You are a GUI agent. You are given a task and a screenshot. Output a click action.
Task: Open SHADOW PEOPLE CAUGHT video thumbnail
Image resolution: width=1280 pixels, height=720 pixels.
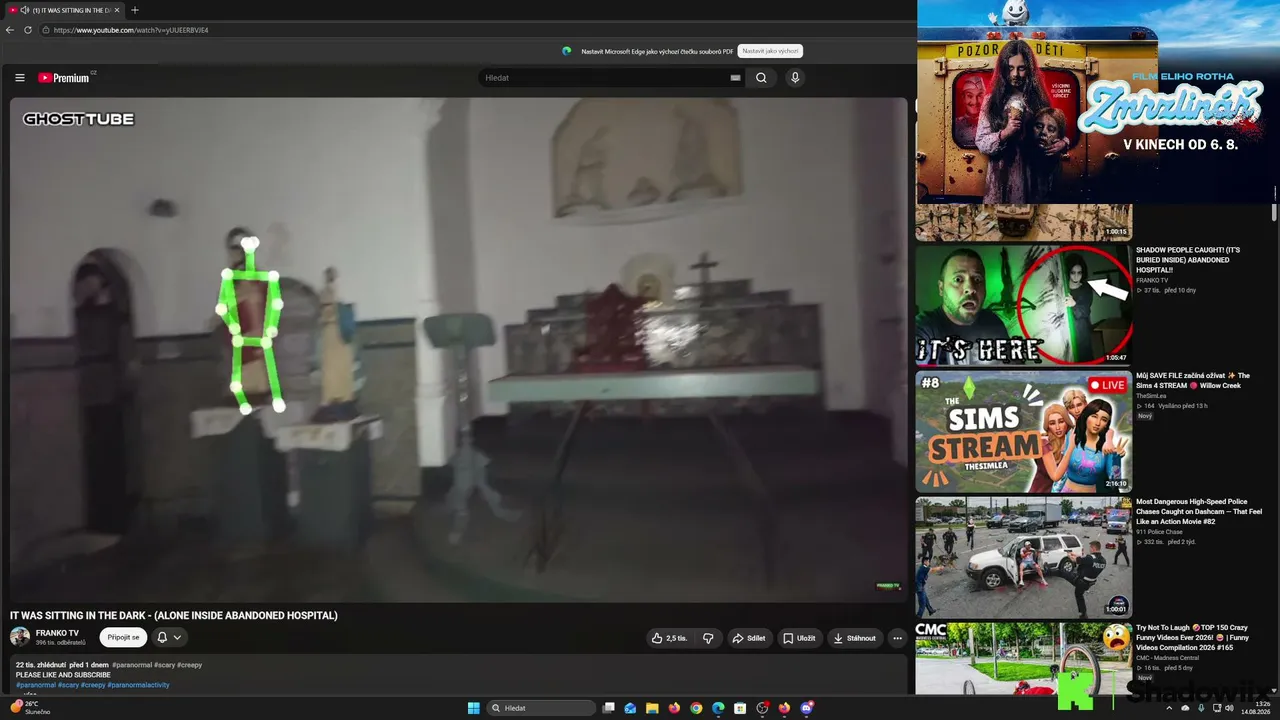click(1024, 306)
